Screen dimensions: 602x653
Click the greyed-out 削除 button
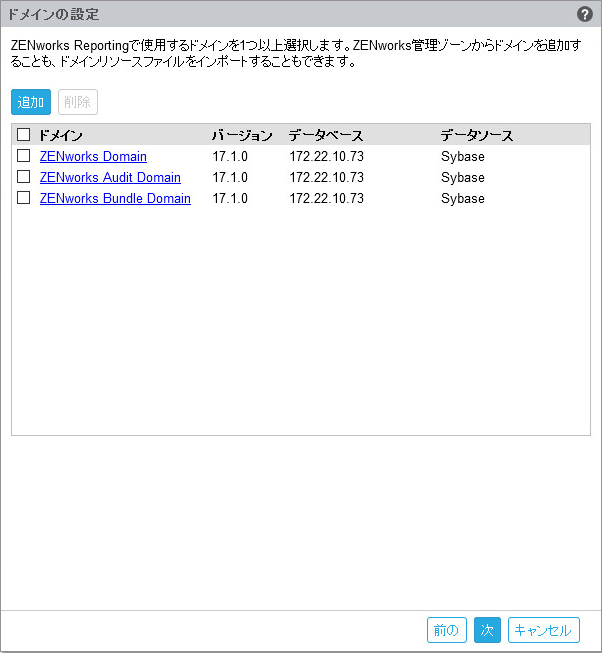coord(78,102)
